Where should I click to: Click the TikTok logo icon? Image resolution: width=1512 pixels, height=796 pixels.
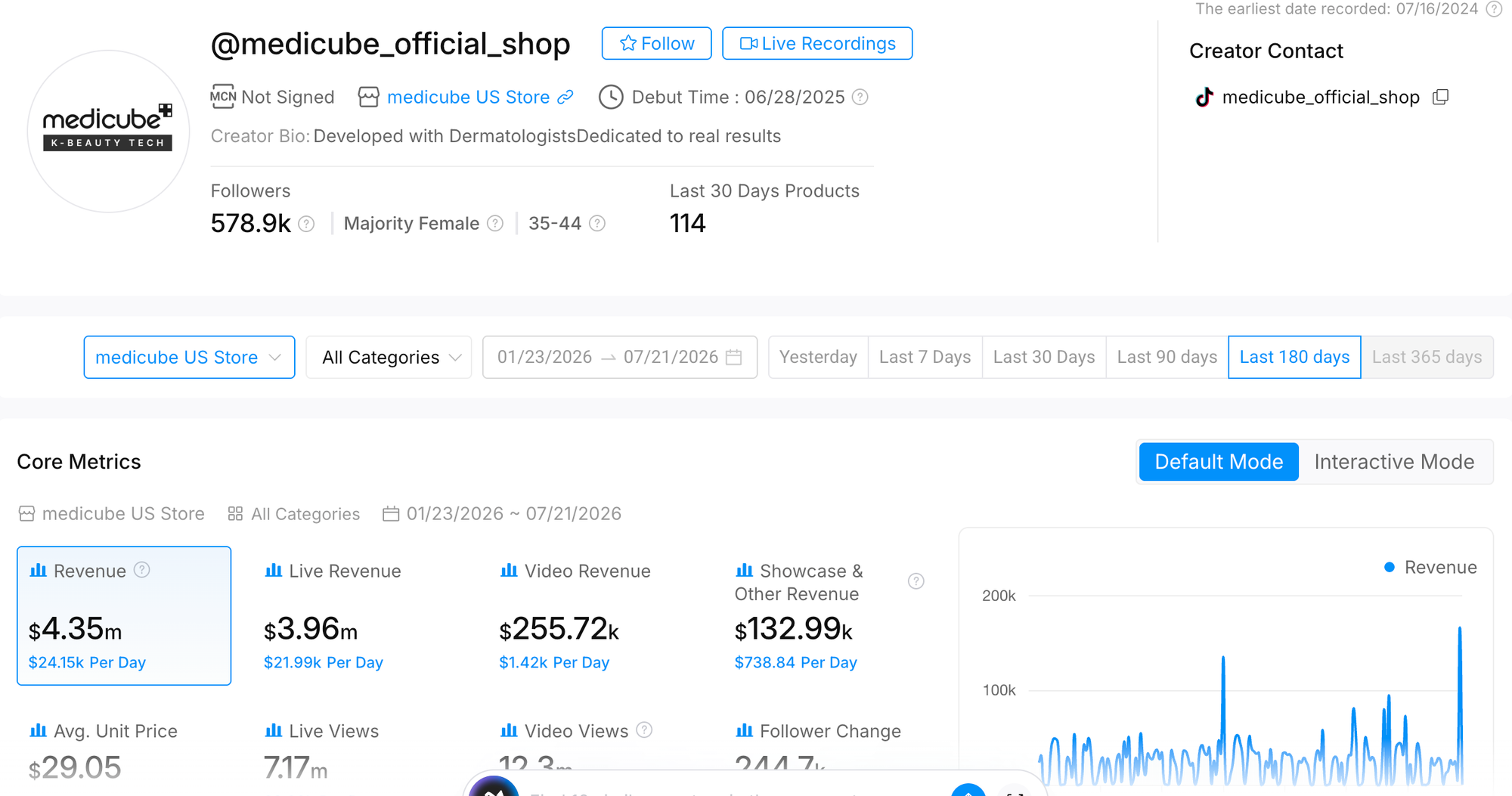pos(1204,98)
